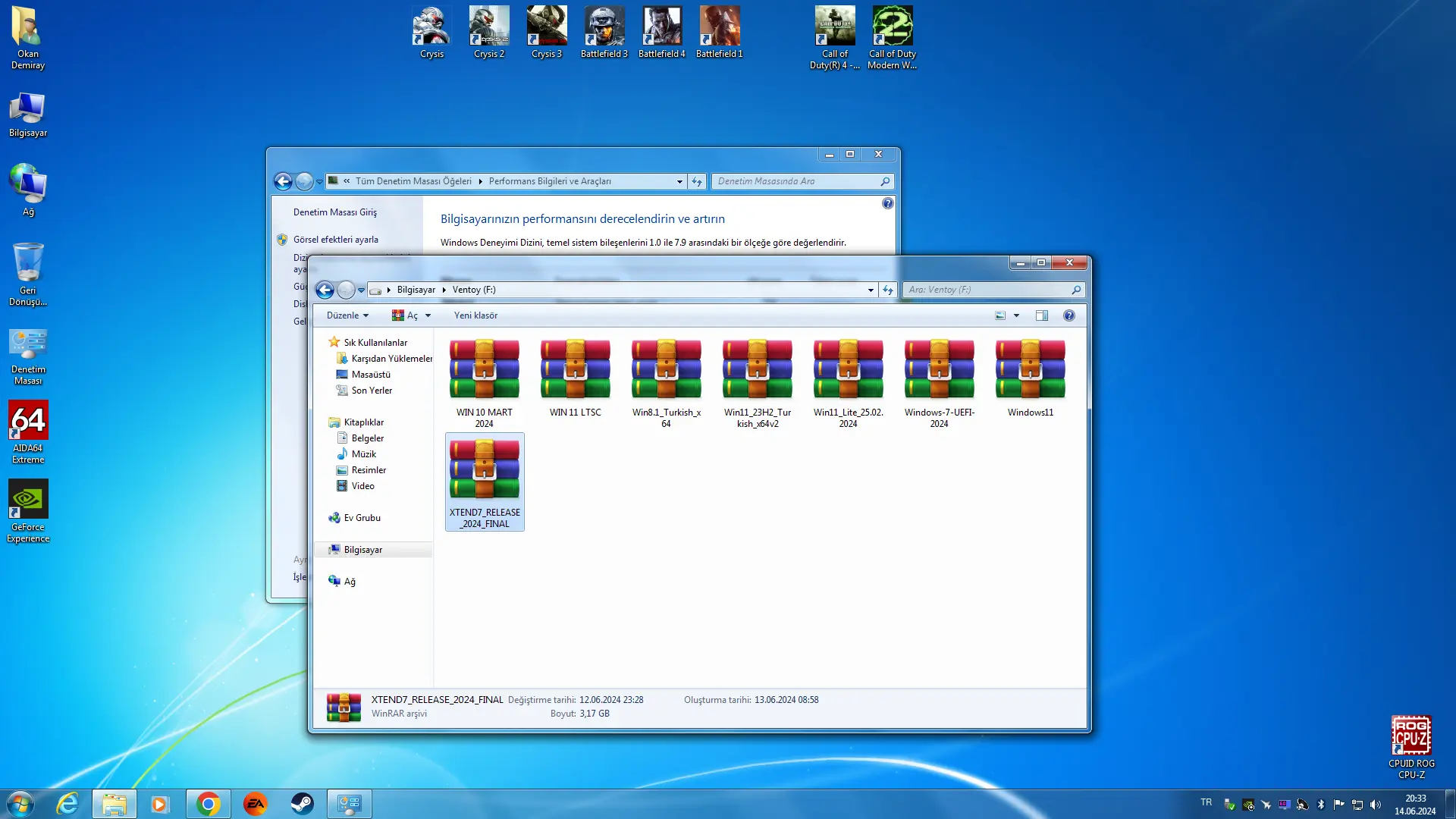Launch GeForce Experience from the desktop
The image size is (1456, 819).
tap(28, 511)
